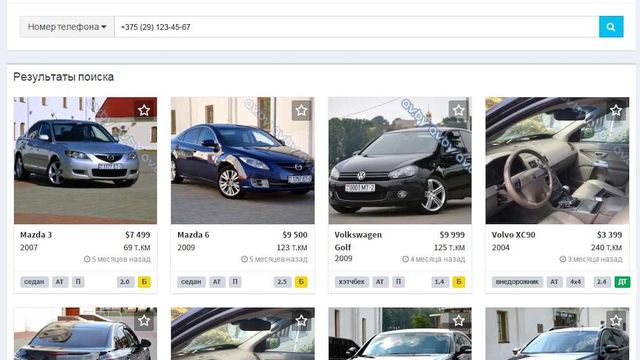The image size is (640, 360).
Task: Click the green ДТ fuel badge on Volvo
Action: (x=622, y=282)
